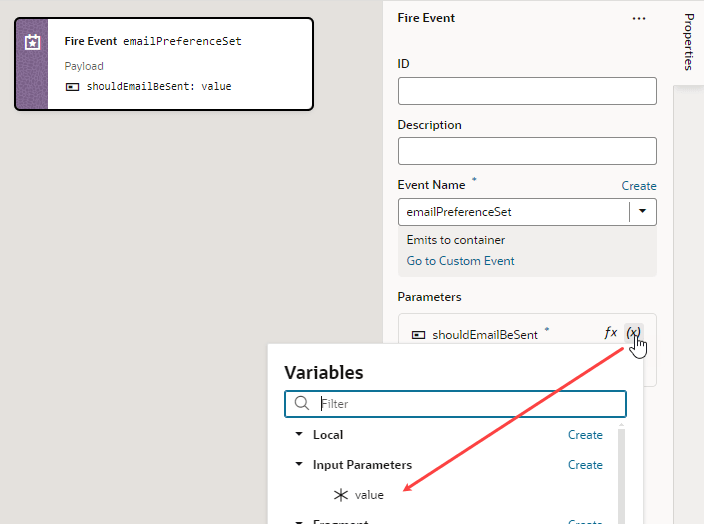Click the Fire Event action icon

click(31, 42)
